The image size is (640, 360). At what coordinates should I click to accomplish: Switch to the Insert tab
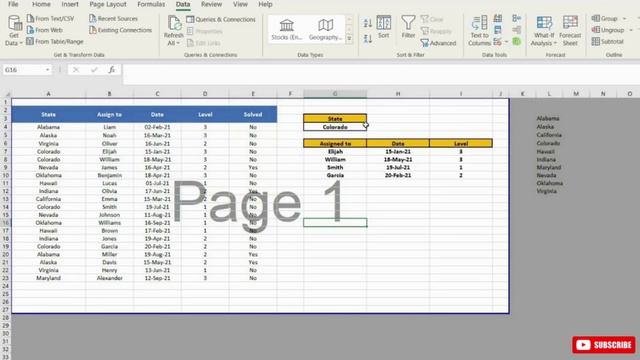click(x=70, y=4)
